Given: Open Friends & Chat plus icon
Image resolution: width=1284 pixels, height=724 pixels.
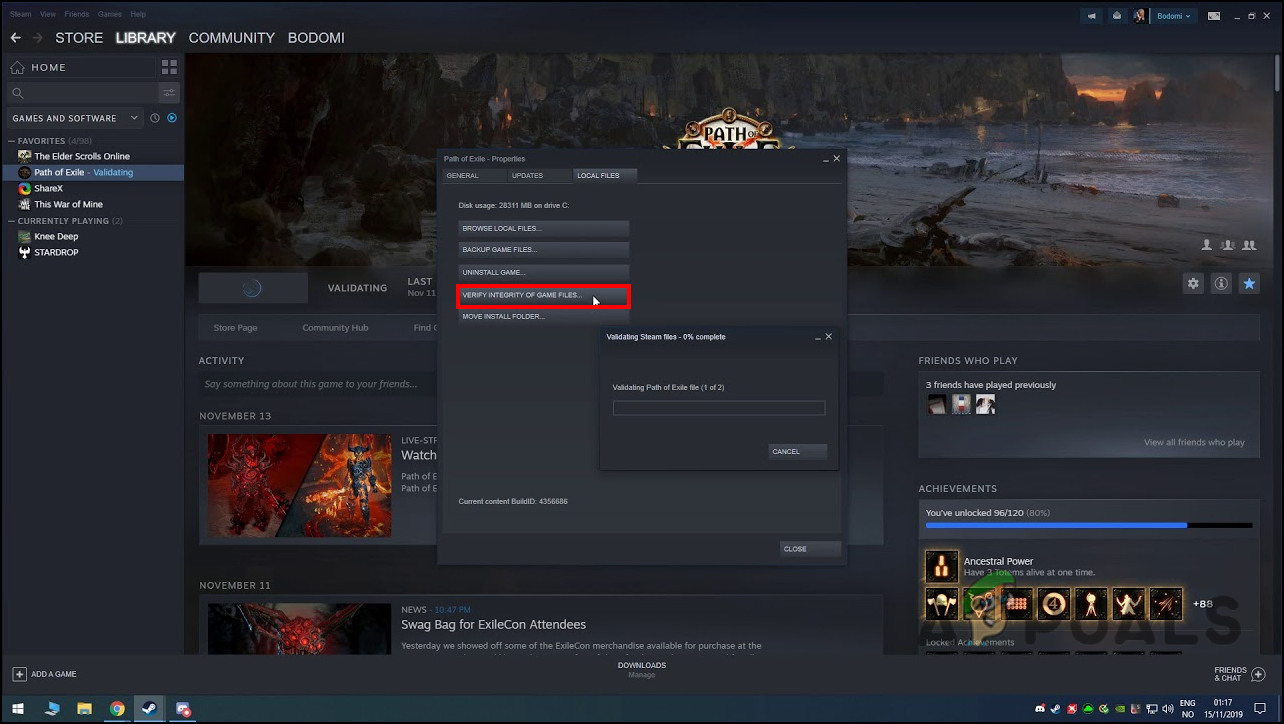Looking at the screenshot, I should pos(1260,674).
